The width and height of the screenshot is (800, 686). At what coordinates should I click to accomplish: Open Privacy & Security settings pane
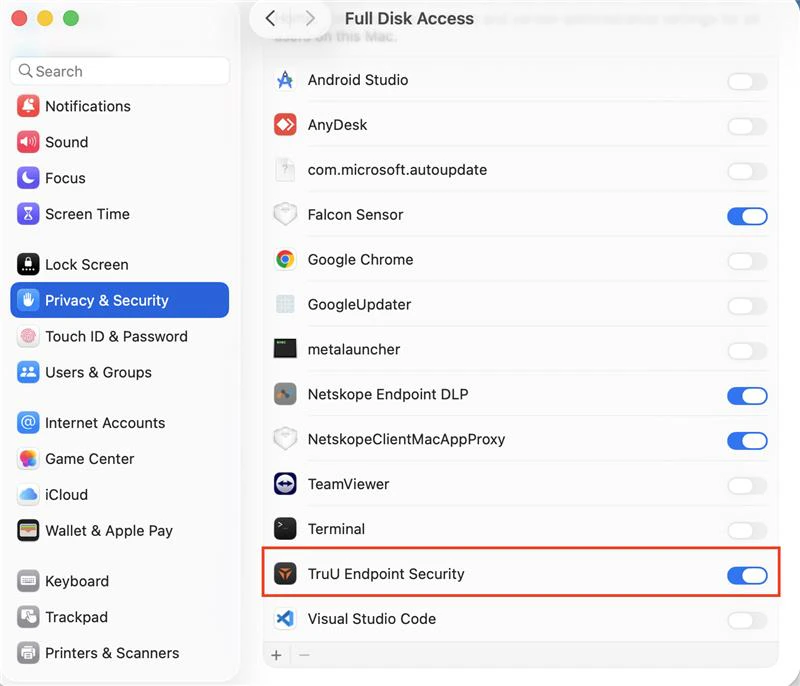[x=119, y=300]
